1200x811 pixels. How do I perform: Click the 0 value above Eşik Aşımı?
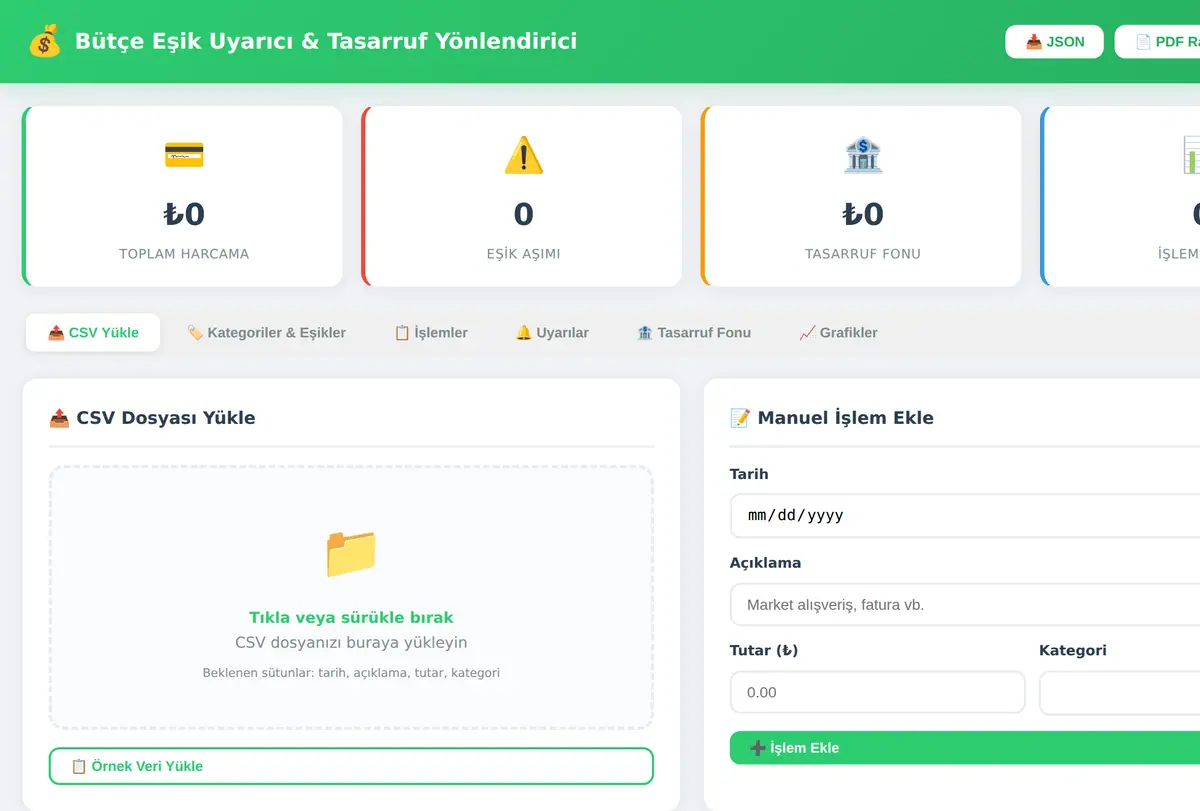[523, 214]
